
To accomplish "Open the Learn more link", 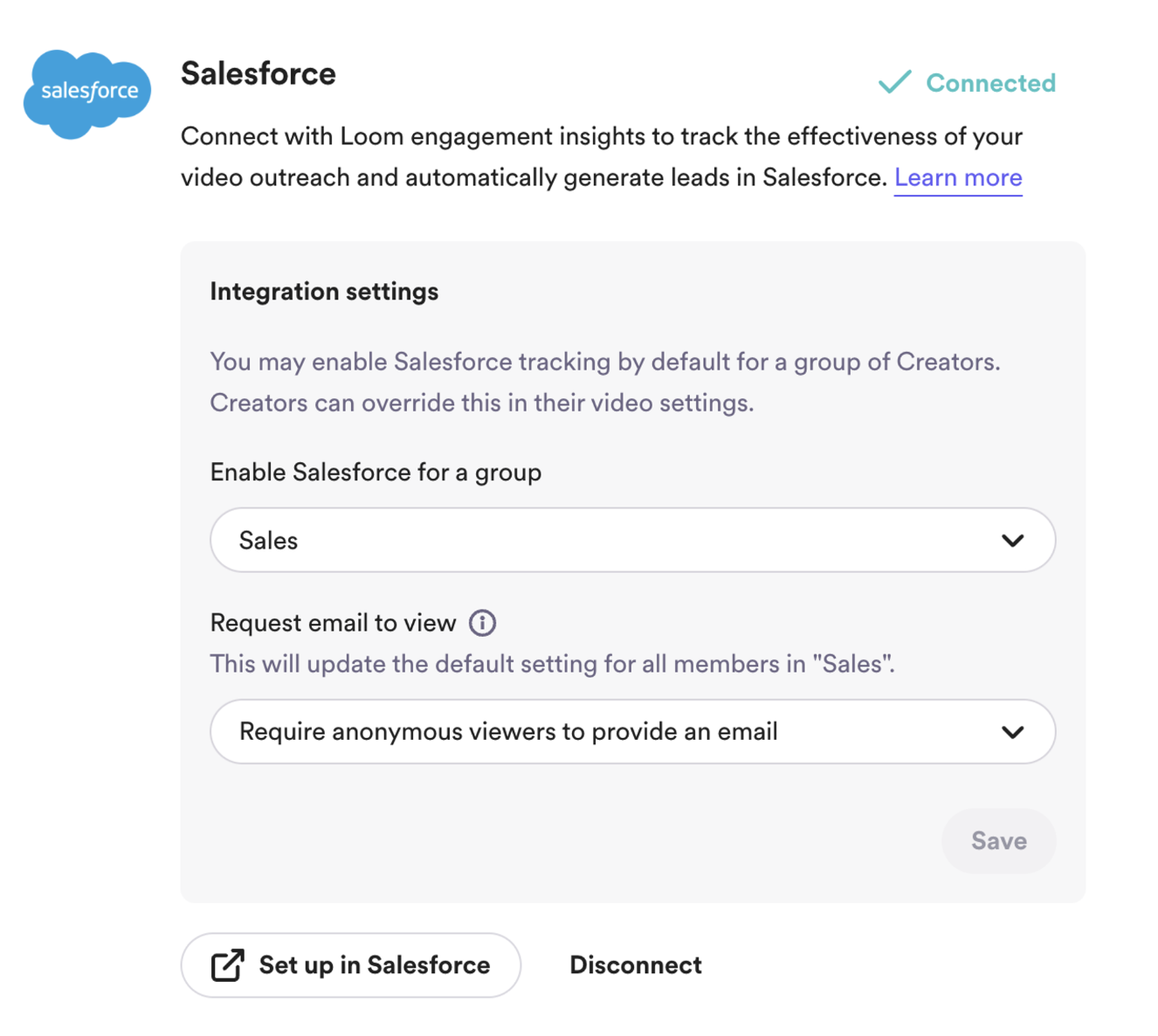I will point(958,177).
